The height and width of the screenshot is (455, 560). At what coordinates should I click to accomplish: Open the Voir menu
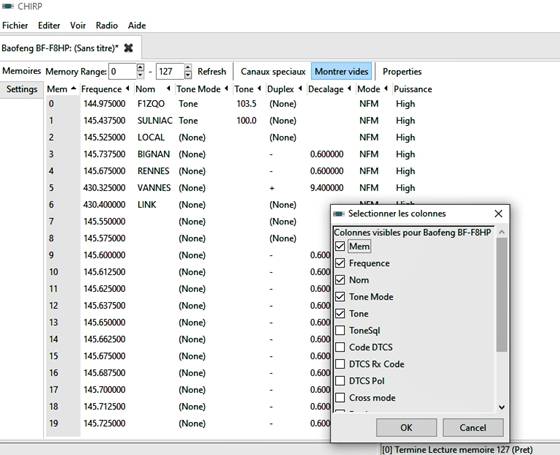coord(78,25)
